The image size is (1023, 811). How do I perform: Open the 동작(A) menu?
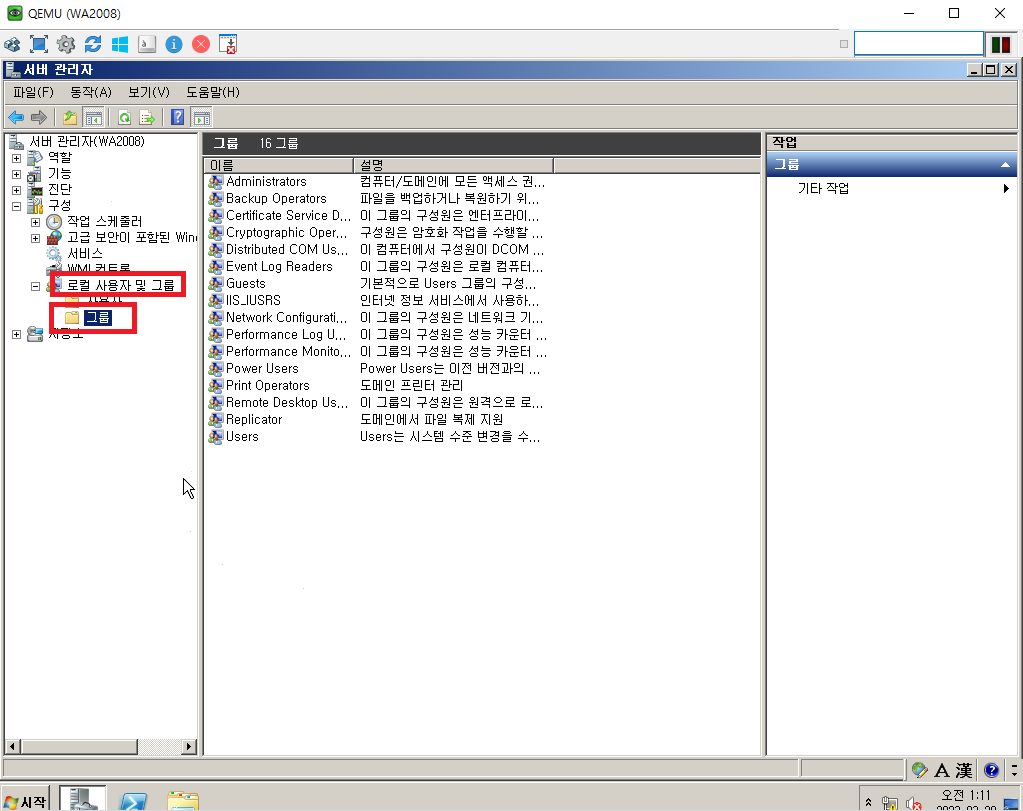[91, 92]
